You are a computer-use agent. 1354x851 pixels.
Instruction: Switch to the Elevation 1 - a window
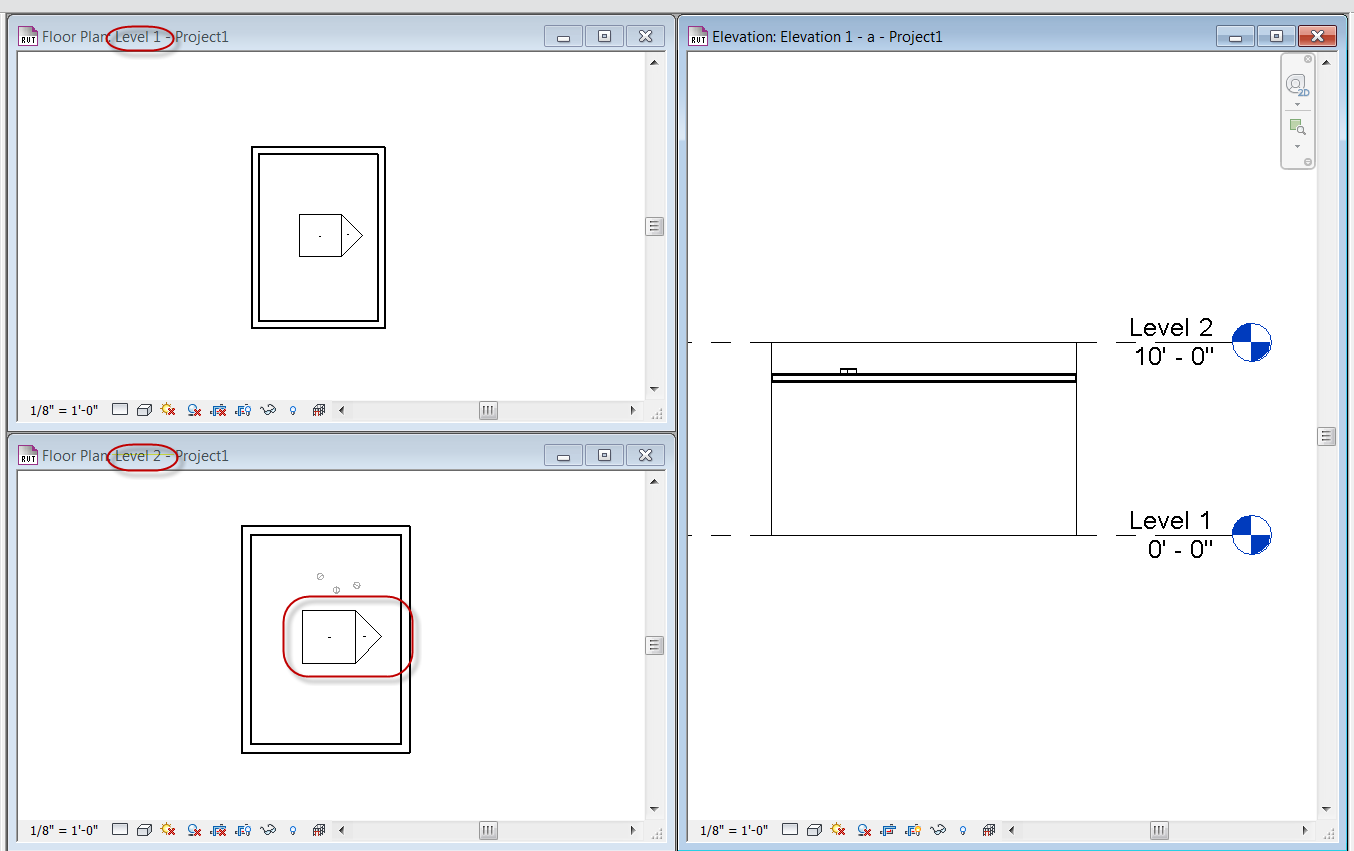click(900, 36)
